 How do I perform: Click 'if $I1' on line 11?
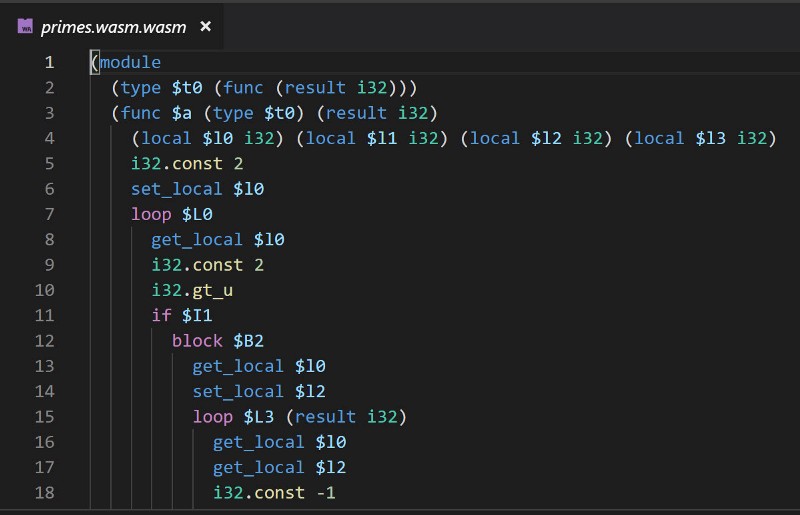182,315
